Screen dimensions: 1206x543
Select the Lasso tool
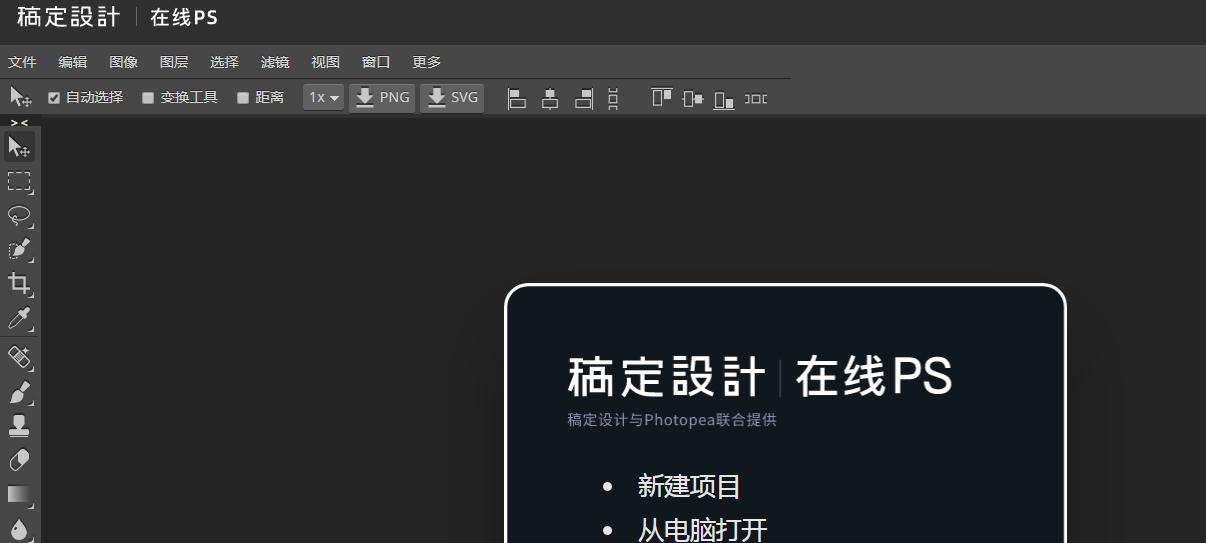click(19, 215)
